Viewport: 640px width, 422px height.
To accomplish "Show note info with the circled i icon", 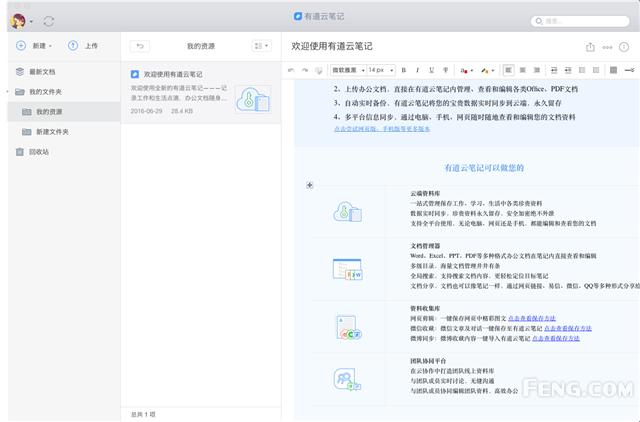I will (624, 47).
